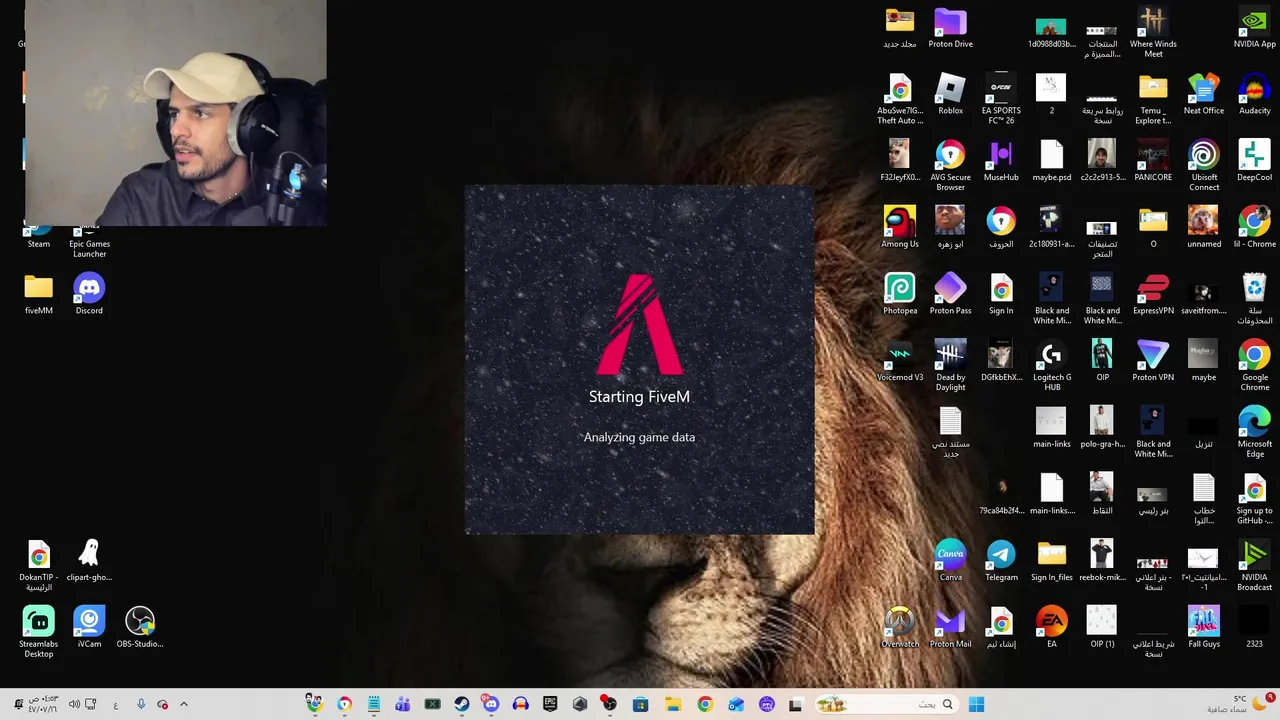
Task: Launch Fall Guys desktop shortcut
Action: click(x=1204, y=629)
